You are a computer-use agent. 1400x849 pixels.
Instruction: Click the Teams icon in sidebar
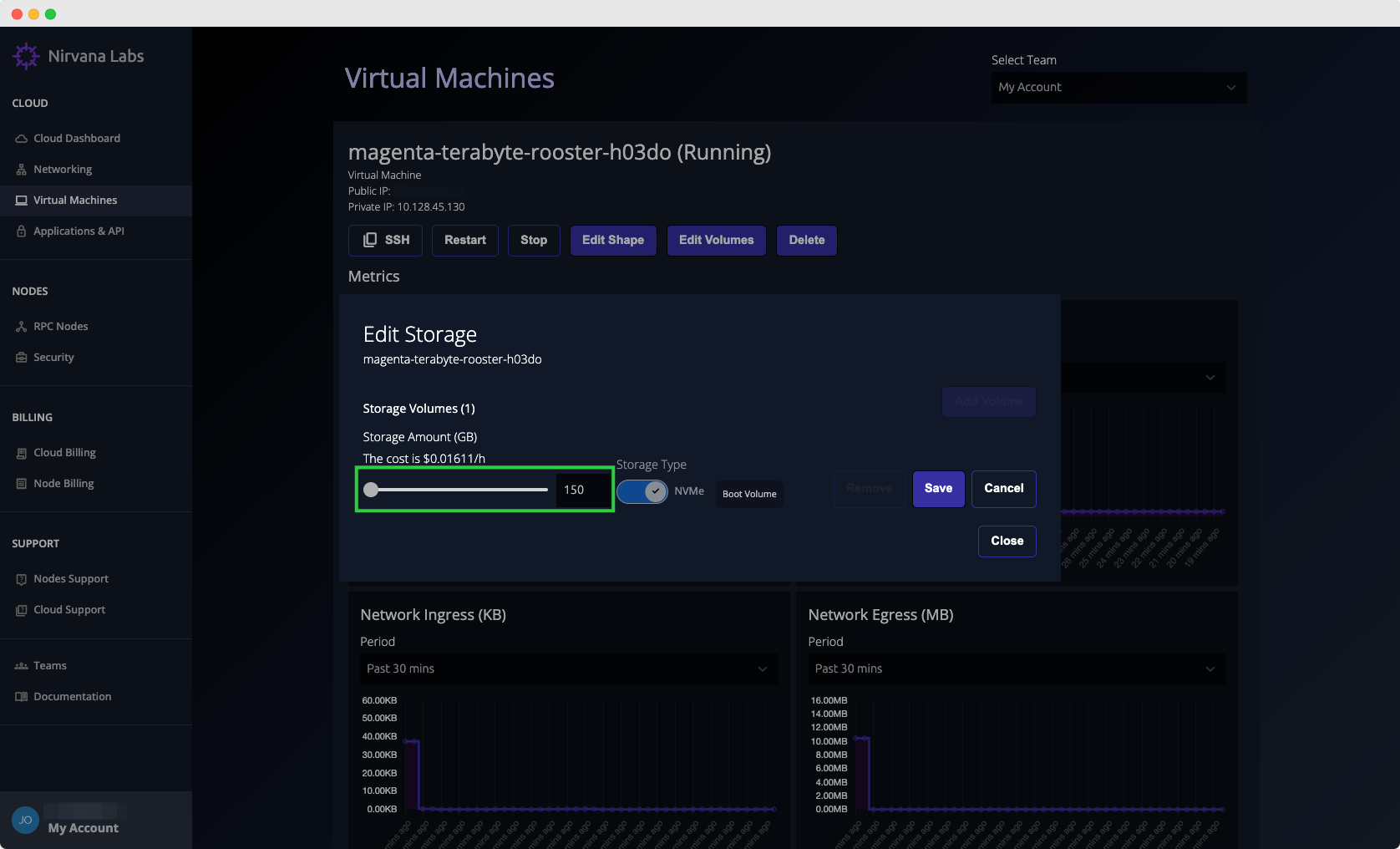click(x=22, y=666)
